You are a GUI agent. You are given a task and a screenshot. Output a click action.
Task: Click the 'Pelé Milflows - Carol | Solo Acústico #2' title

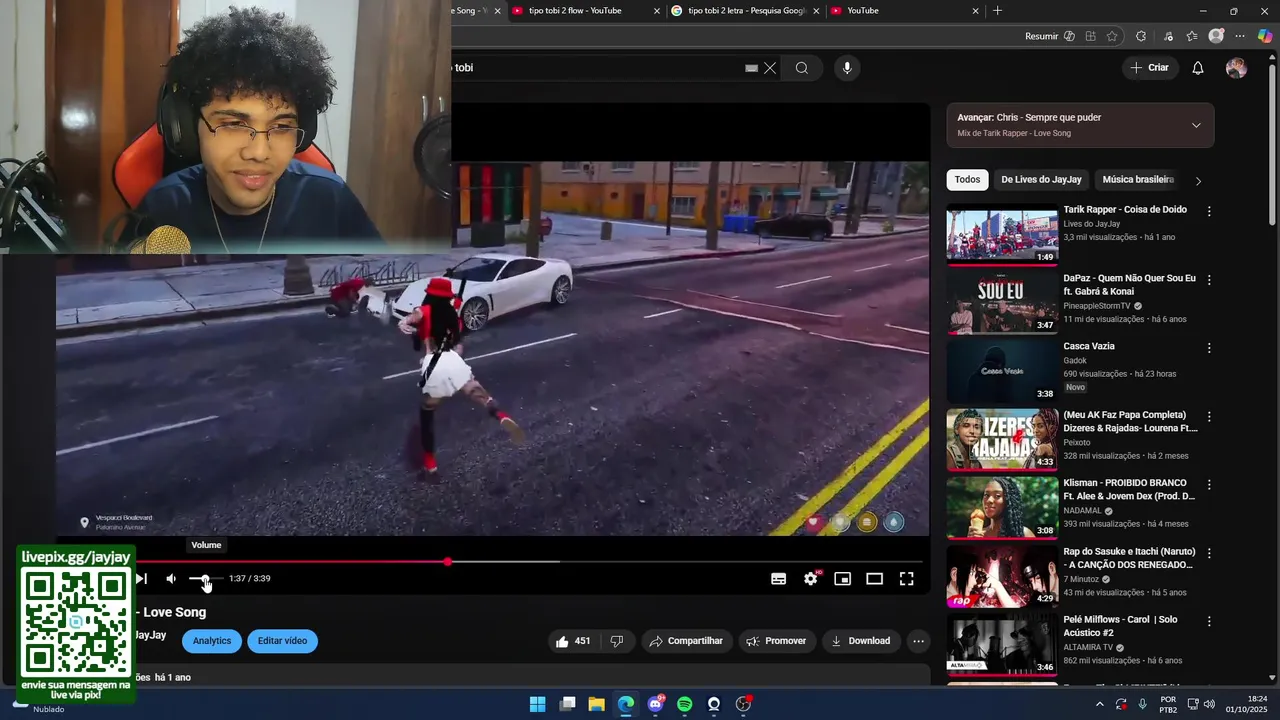point(1121,626)
